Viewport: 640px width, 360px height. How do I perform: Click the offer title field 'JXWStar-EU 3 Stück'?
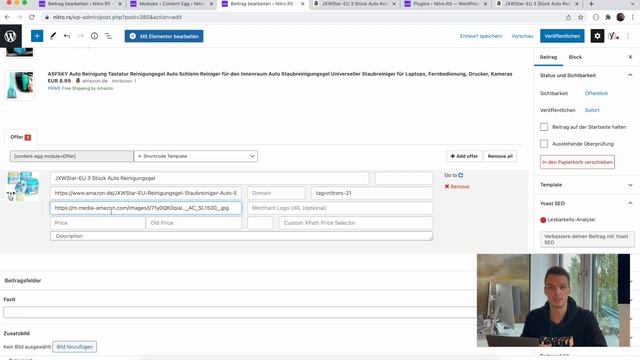point(209,178)
